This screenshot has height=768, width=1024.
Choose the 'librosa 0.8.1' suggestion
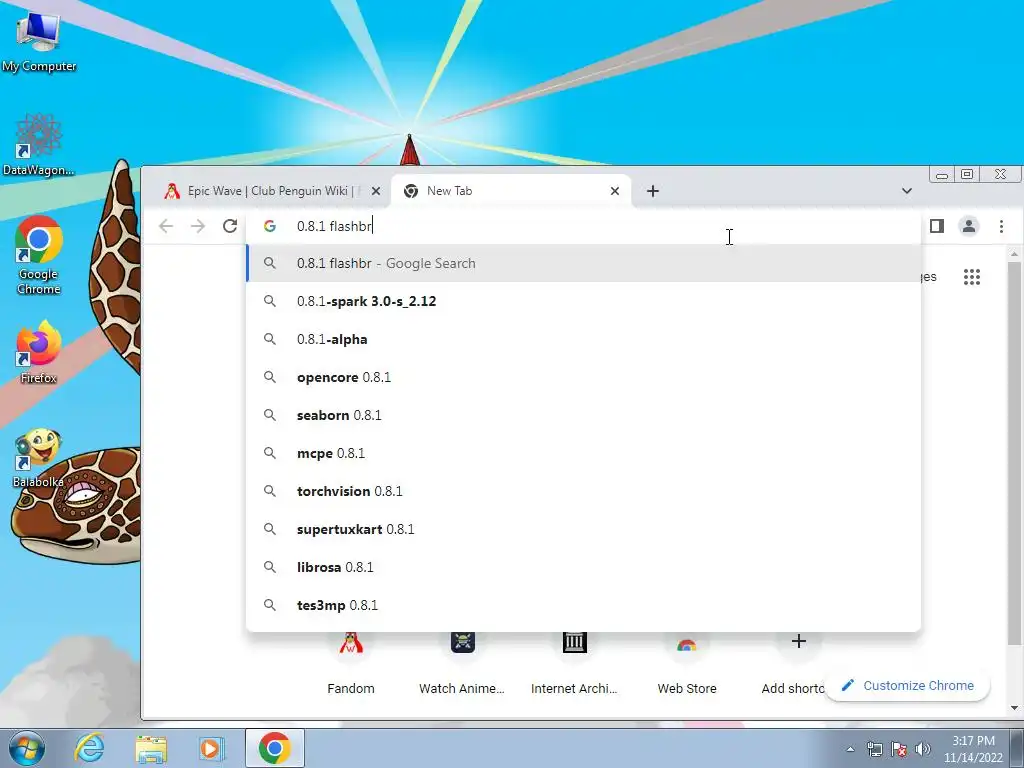click(583, 567)
